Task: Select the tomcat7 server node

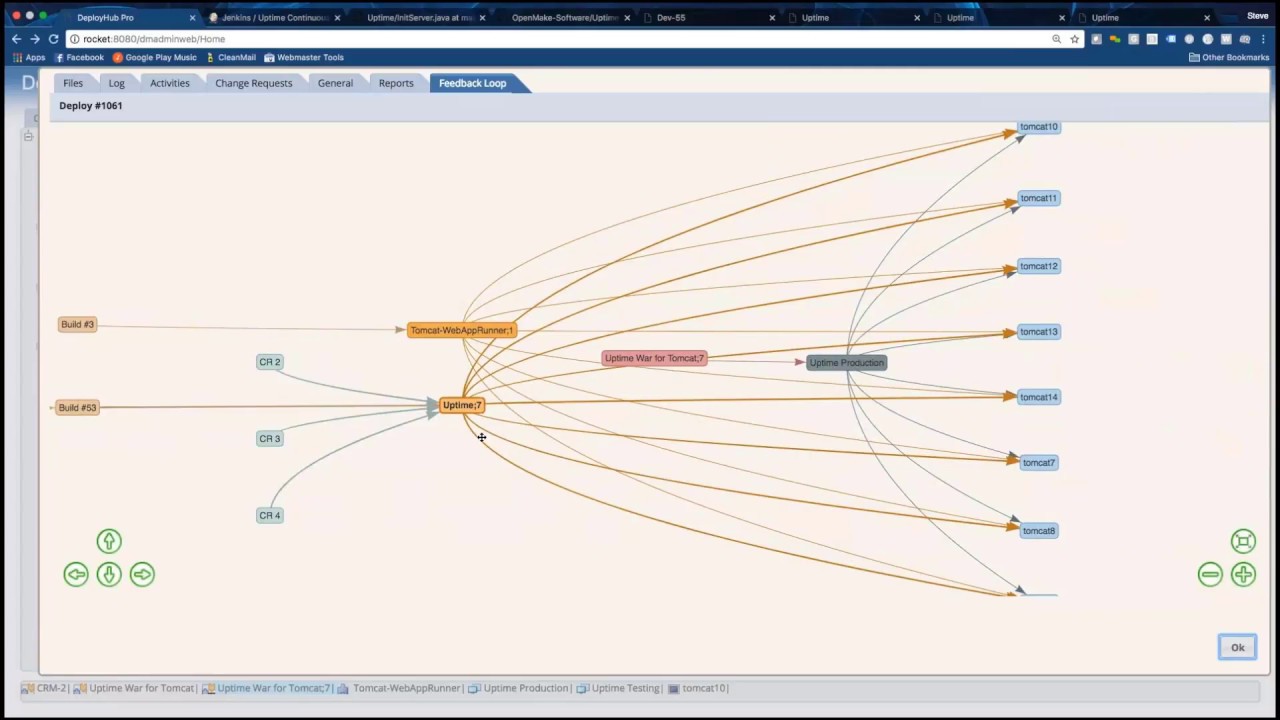Action: pyautogui.click(x=1039, y=462)
